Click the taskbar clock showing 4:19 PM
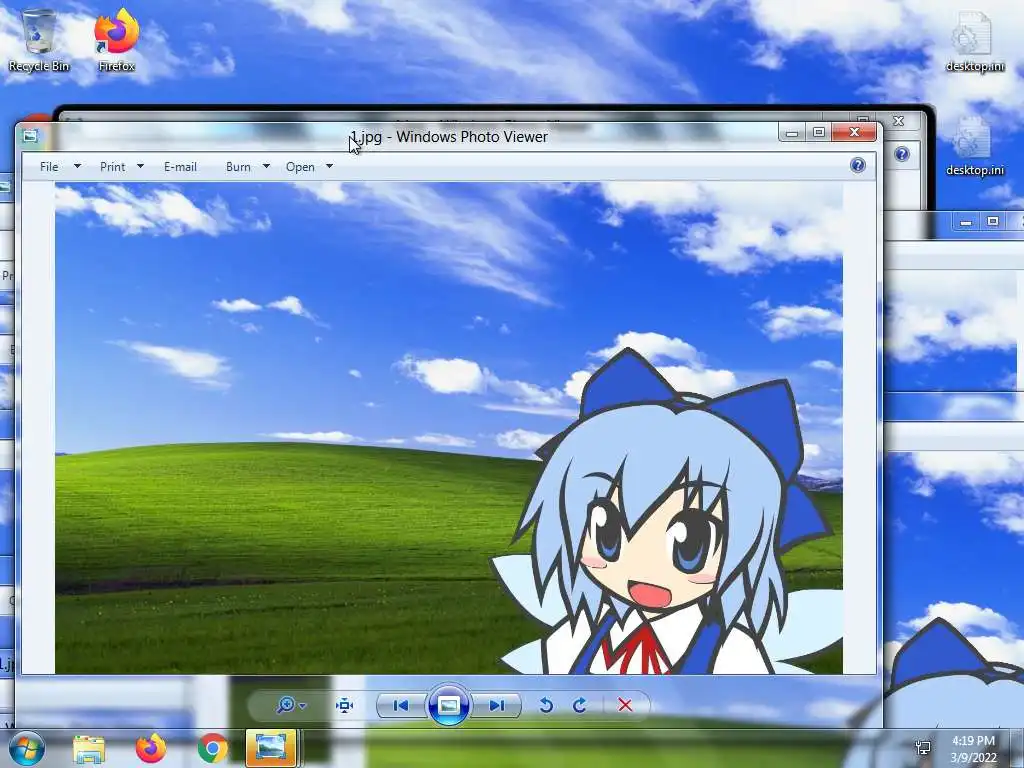This screenshot has height=768, width=1024. [973, 749]
